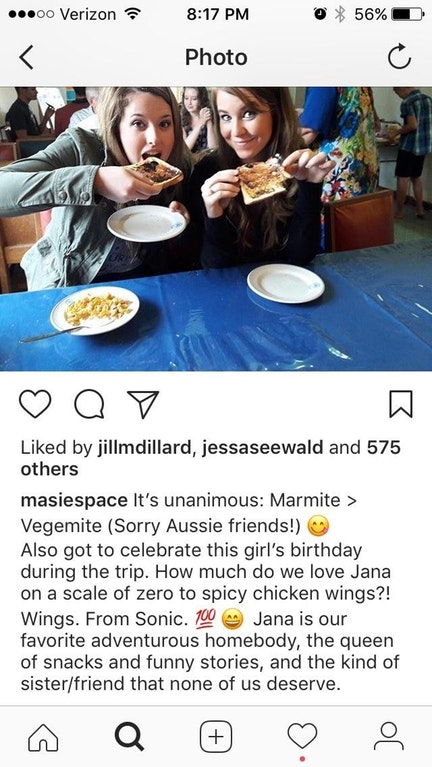This screenshot has height=767, width=432.
Task: Open the Activity heart tab
Action: (302, 736)
